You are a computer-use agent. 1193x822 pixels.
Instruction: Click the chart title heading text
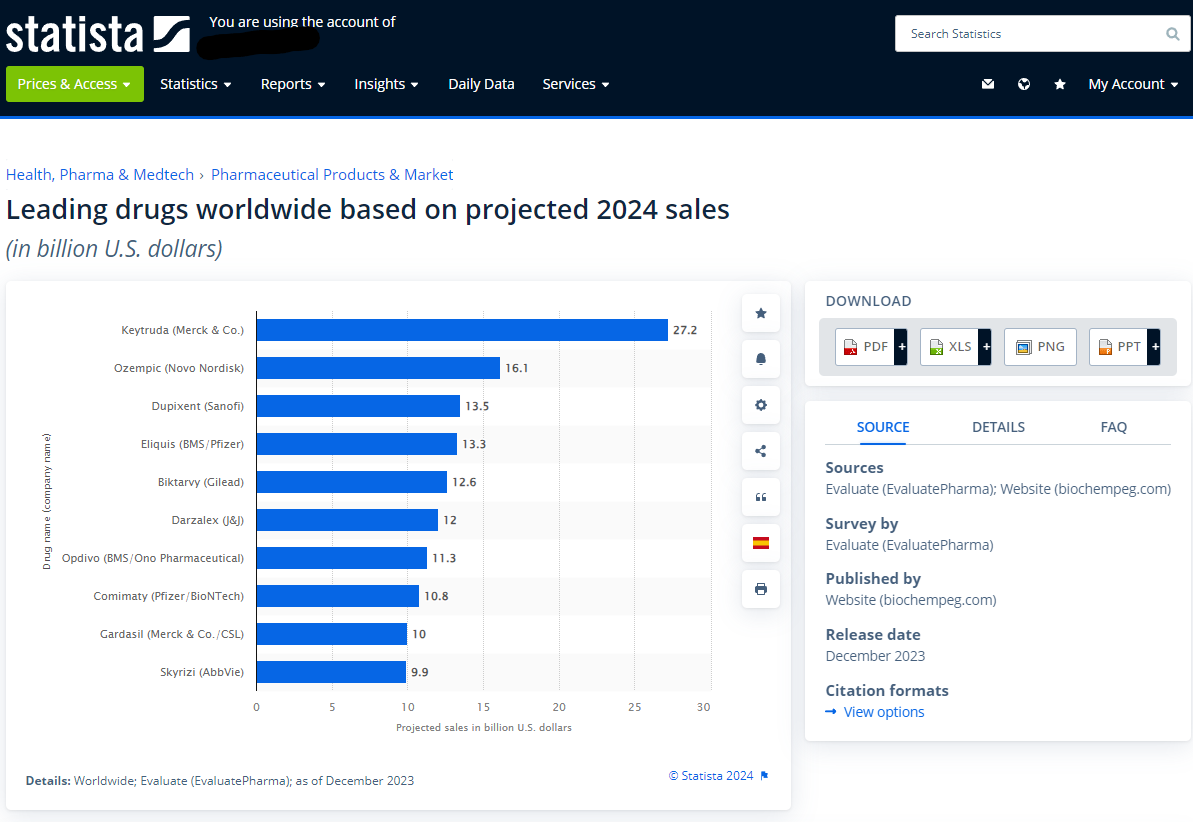[367, 209]
